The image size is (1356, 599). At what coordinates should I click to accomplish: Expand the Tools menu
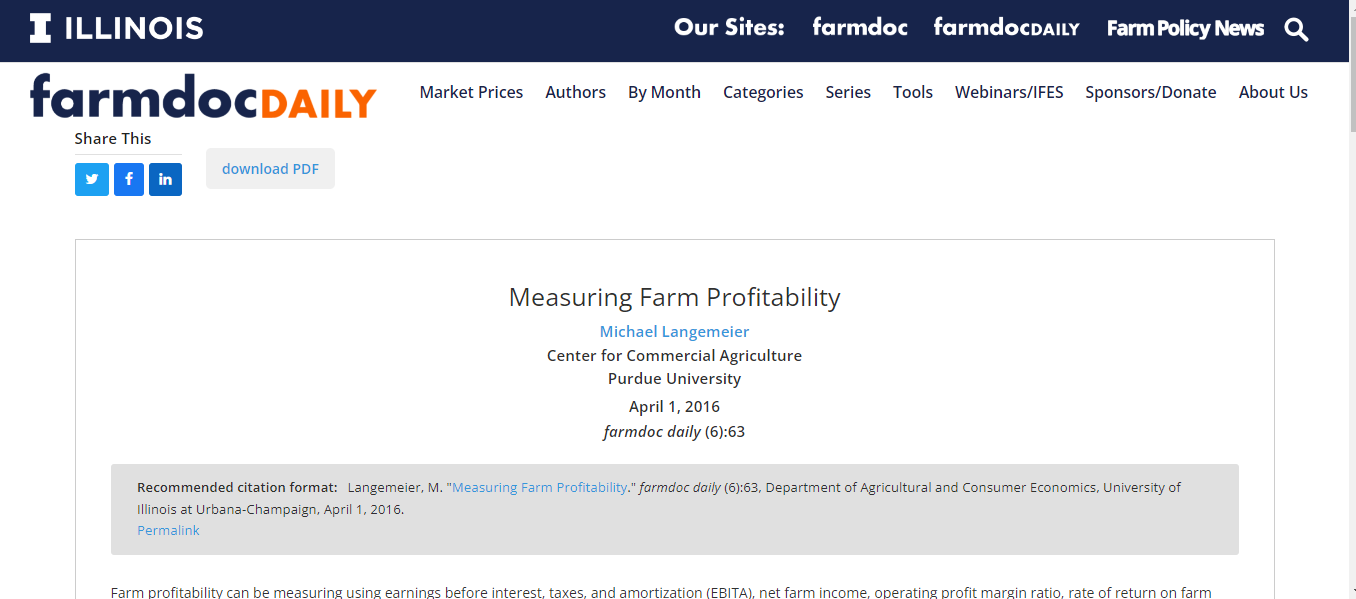[x=912, y=92]
